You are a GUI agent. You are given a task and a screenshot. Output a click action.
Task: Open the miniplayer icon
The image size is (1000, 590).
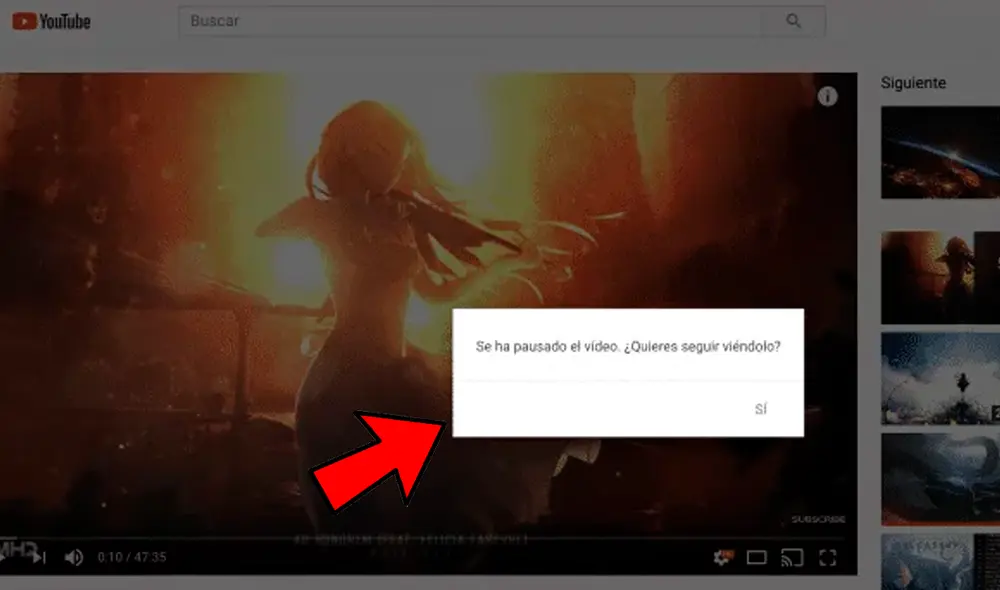point(758,558)
